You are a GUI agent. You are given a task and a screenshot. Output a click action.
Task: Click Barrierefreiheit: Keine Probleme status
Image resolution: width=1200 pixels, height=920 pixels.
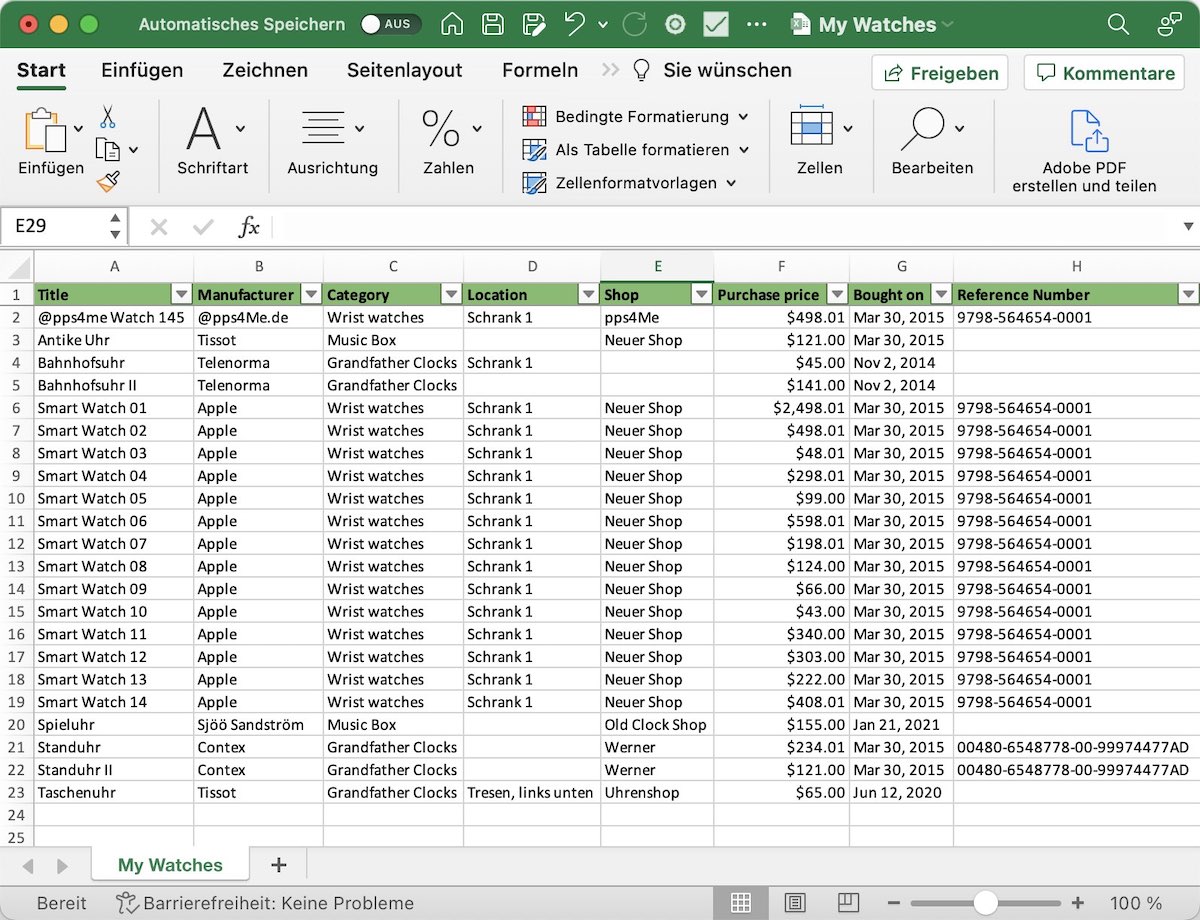[x=264, y=903]
